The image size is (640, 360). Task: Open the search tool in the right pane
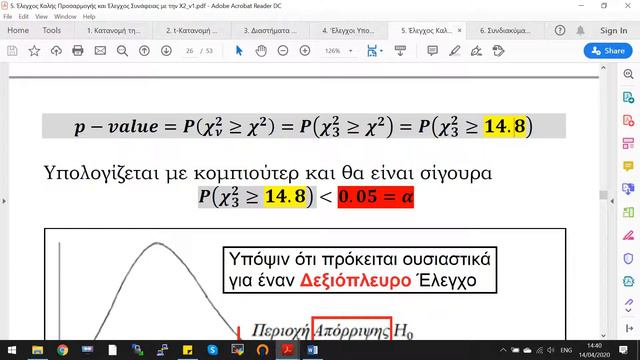pos(628,74)
